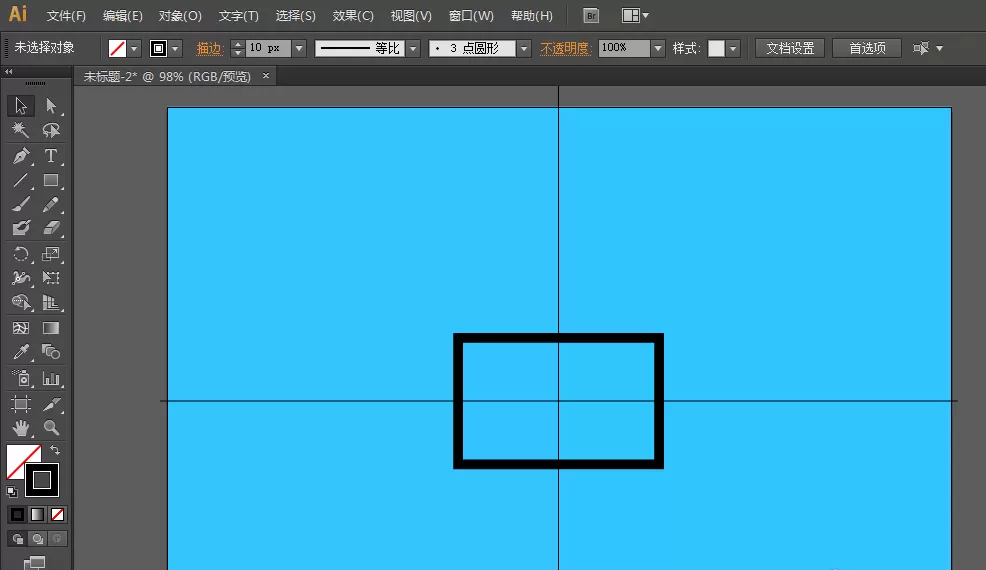This screenshot has height=570, width=986.
Task: Select the Free Transform tool
Action: click(51, 277)
